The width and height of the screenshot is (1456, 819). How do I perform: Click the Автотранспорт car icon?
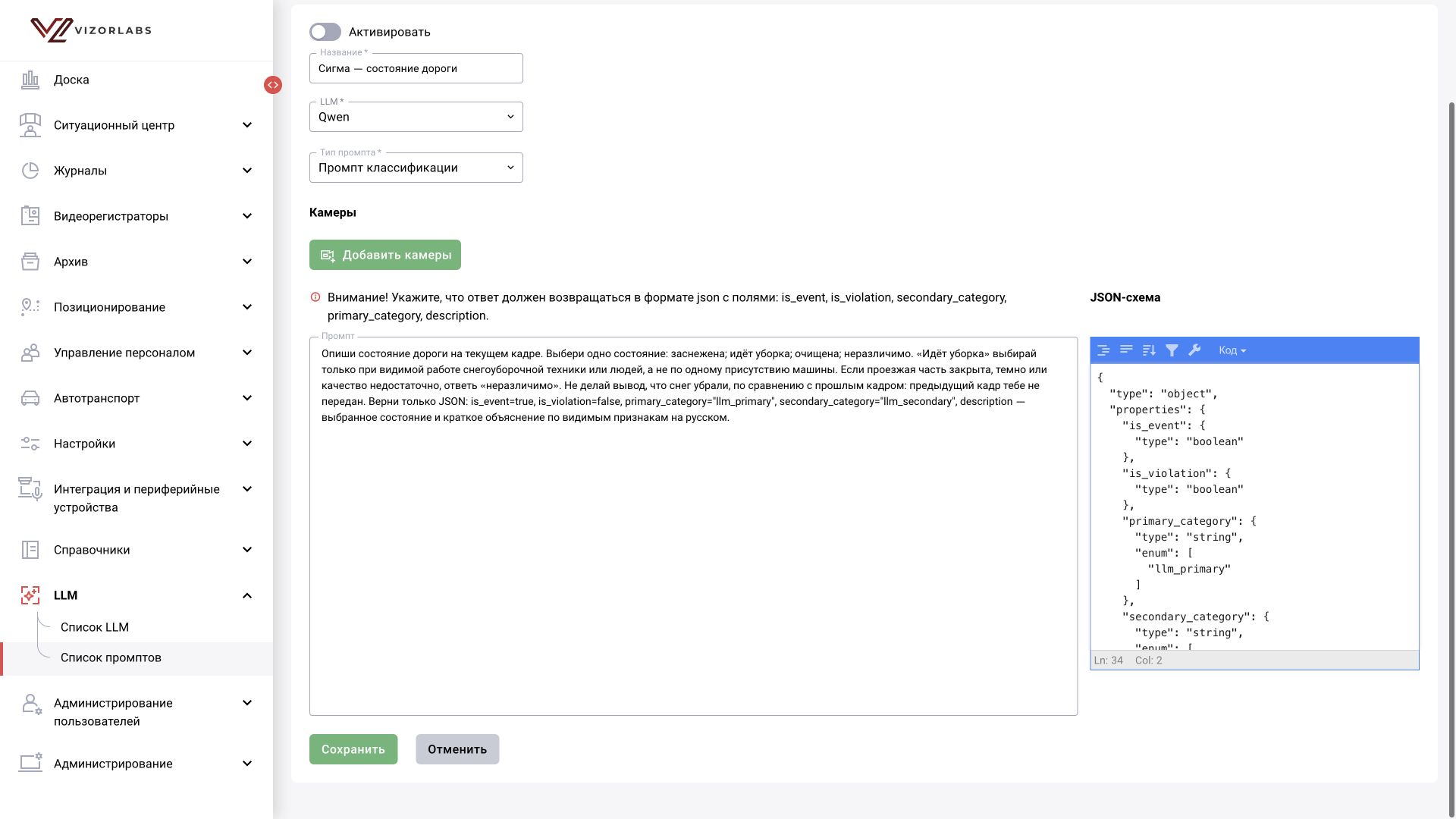click(x=30, y=398)
